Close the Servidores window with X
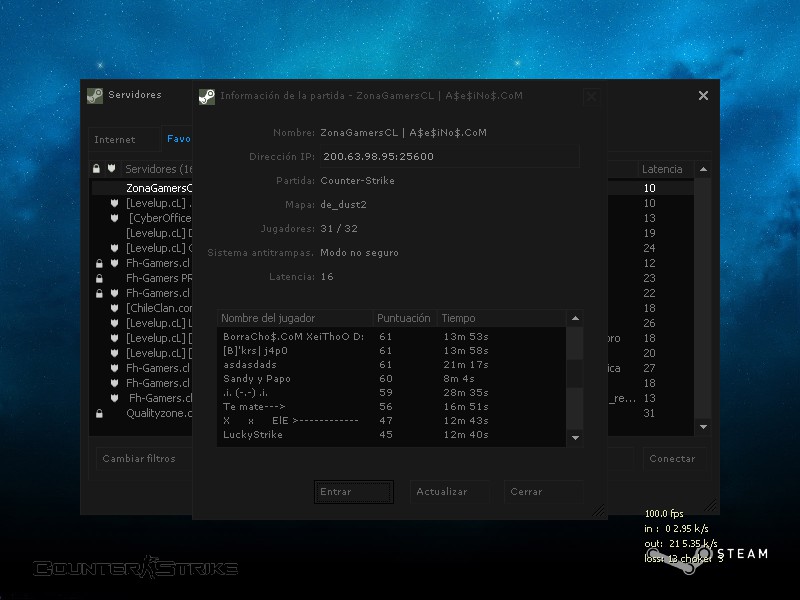Viewport: 800px width, 600px height. pyautogui.click(x=703, y=95)
